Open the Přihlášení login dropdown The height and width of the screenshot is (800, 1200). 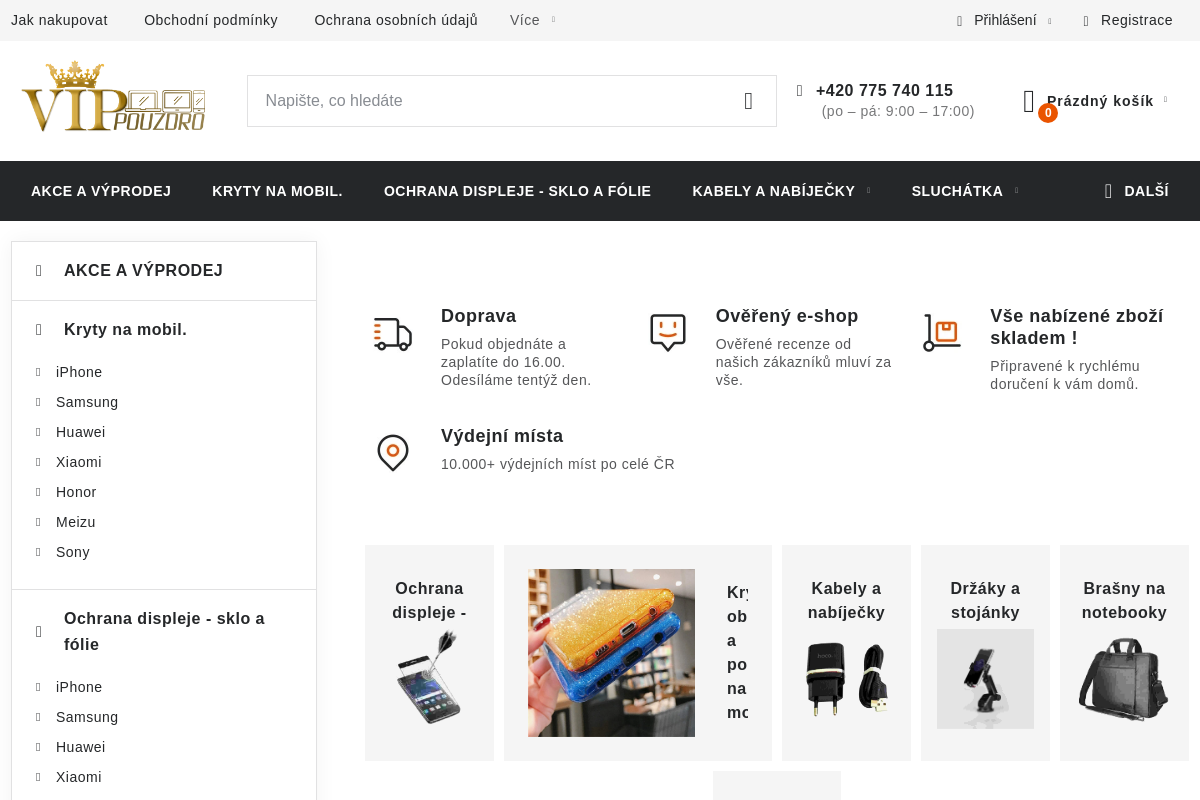click(1005, 20)
